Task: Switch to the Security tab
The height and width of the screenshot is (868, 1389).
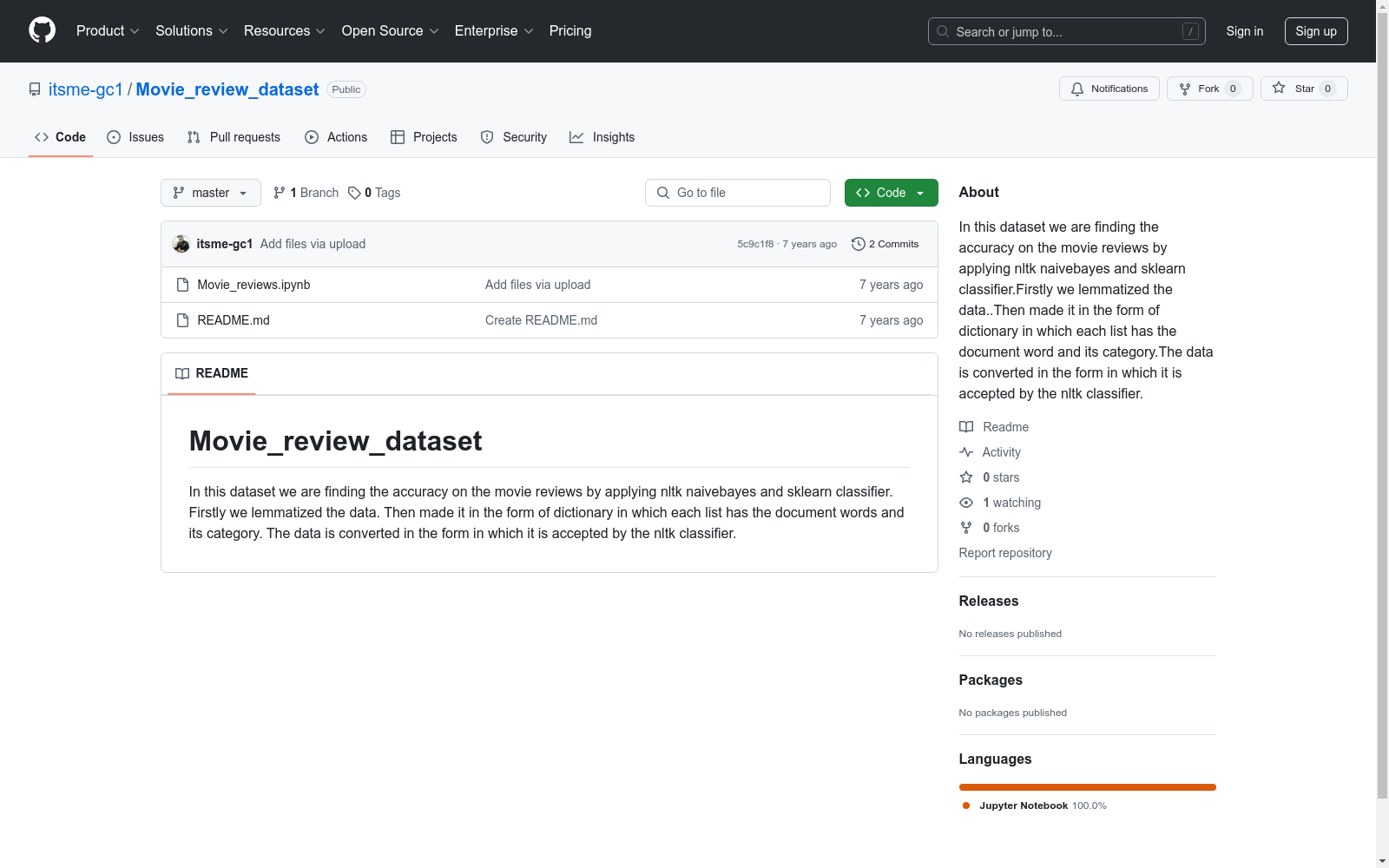Action: pyautogui.click(x=514, y=137)
